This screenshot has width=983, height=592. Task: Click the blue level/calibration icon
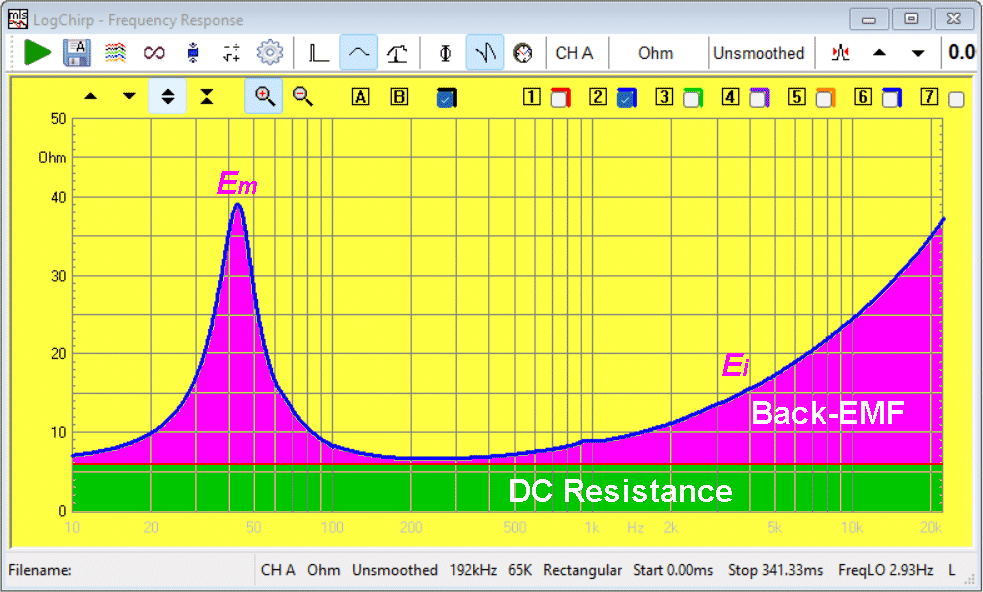pyautogui.click(x=193, y=53)
